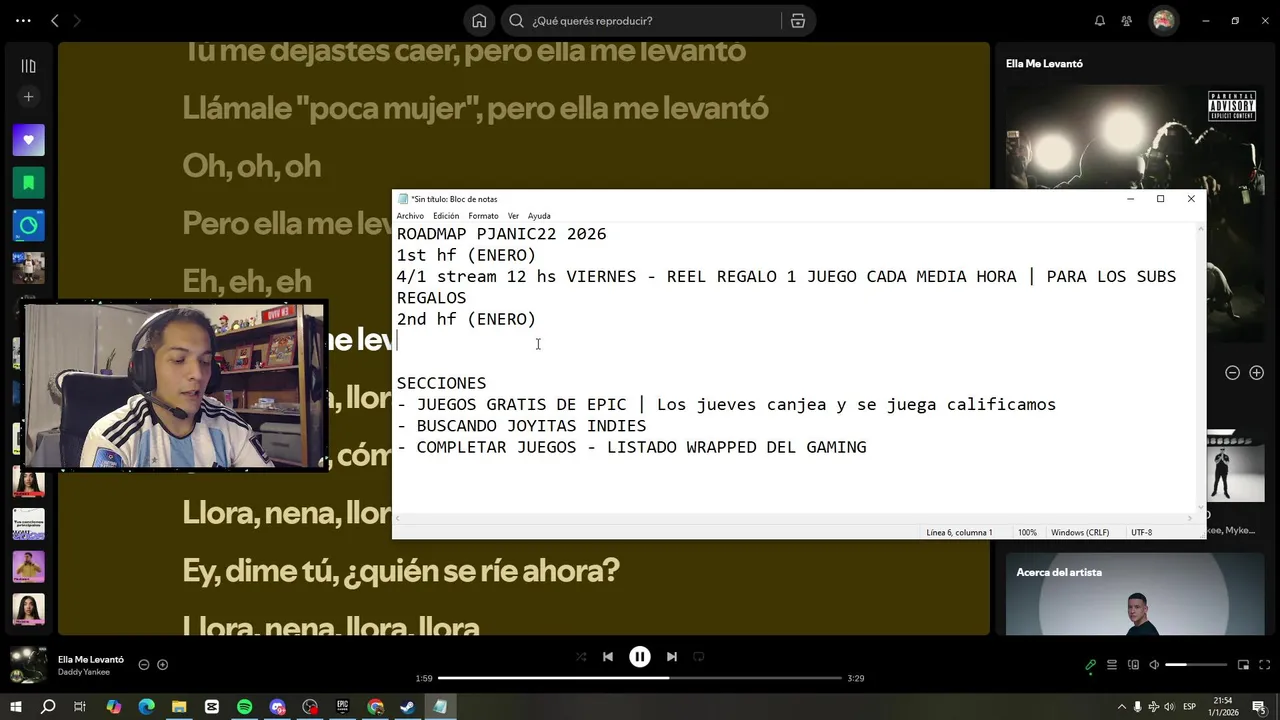Expand Your Library sidebar
Screen dimensions: 1280x720
pos(28,66)
